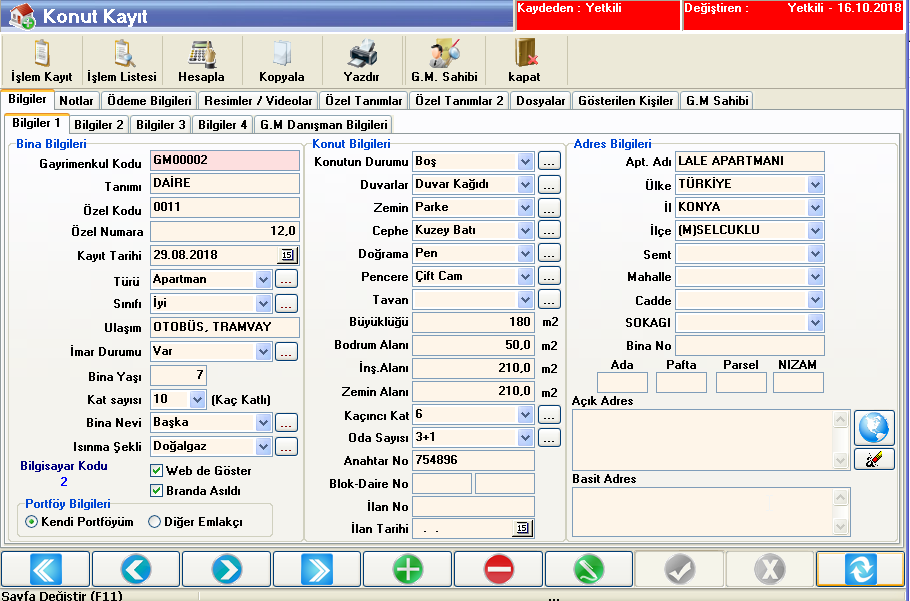Refresh the record with blue arrows button
910x601 pixels.
tap(861, 569)
